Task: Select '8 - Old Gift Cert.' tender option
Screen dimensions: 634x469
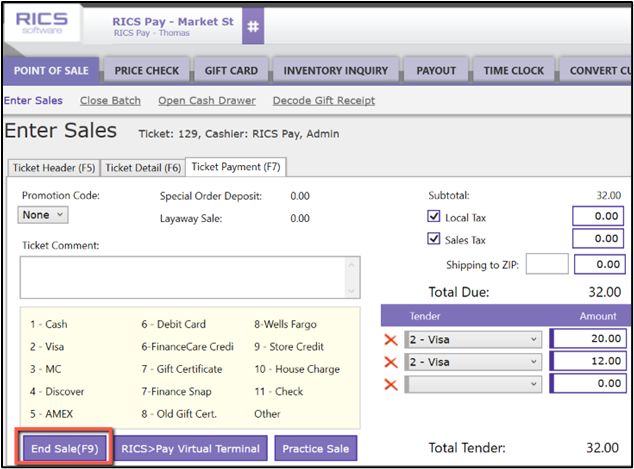Action: pyautogui.click(x=179, y=414)
